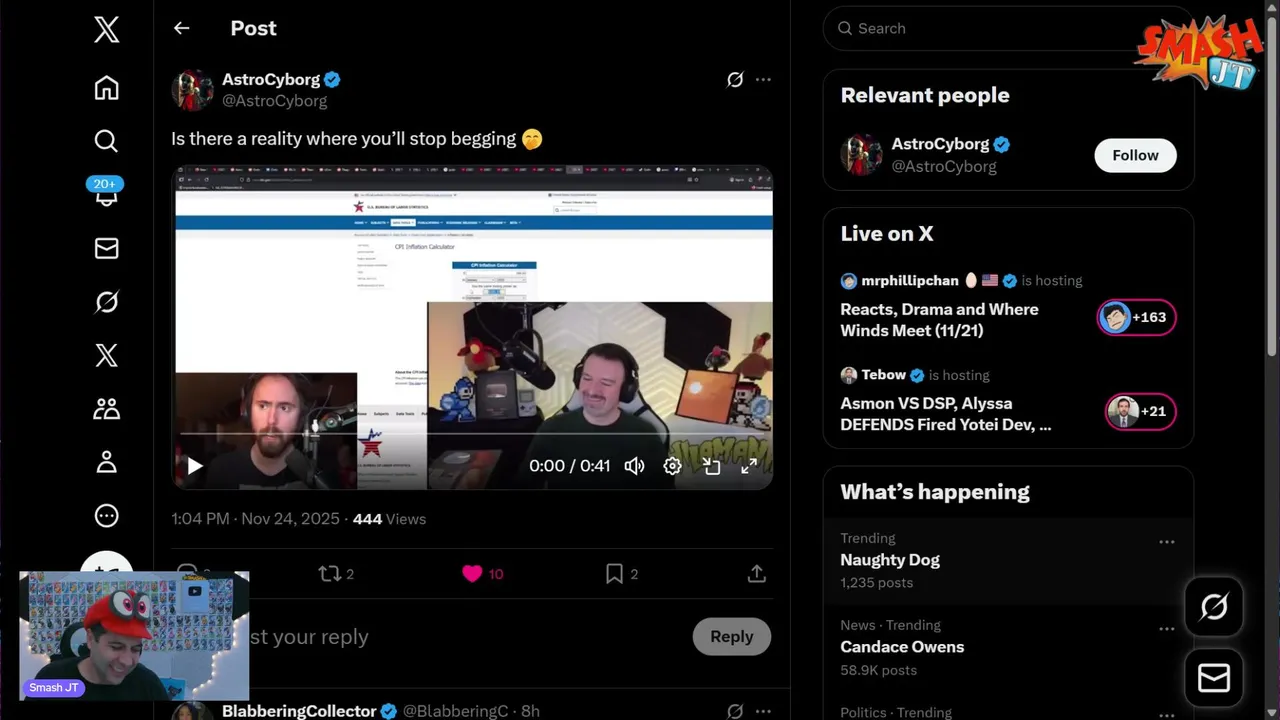The height and width of the screenshot is (720, 1280).
Task: Open more options for Naughty Dog trend
Action: (1166, 542)
